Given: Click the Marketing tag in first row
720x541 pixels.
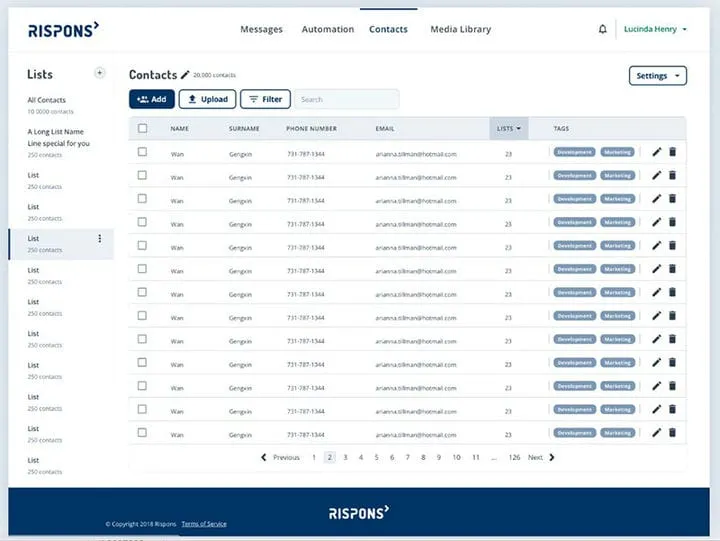Looking at the screenshot, I should tap(618, 152).
